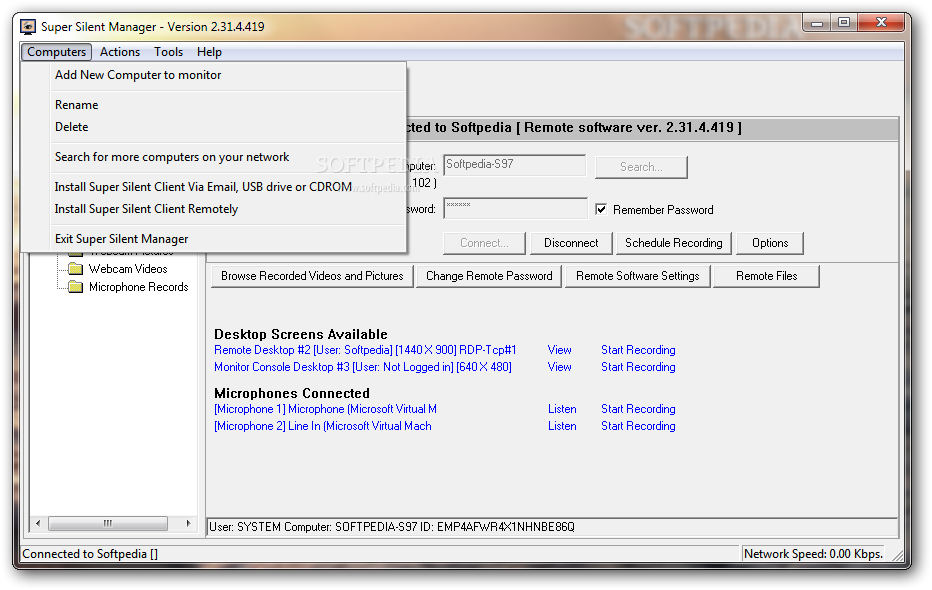The width and height of the screenshot is (932, 590).
Task: Click View for Remote Desktop #2
Action: 559,350
